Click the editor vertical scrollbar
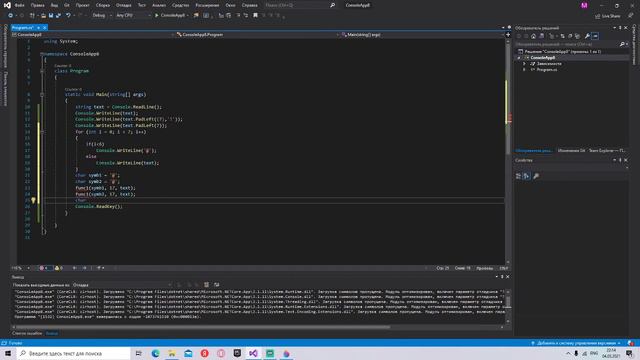This screenshot has width=640, height=360. [x=508, y=151]
